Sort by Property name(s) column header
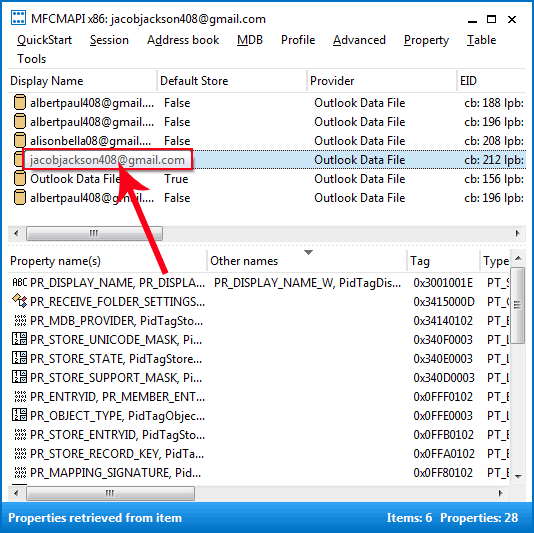This screenshot has width=534, height=533. [107, 261]
